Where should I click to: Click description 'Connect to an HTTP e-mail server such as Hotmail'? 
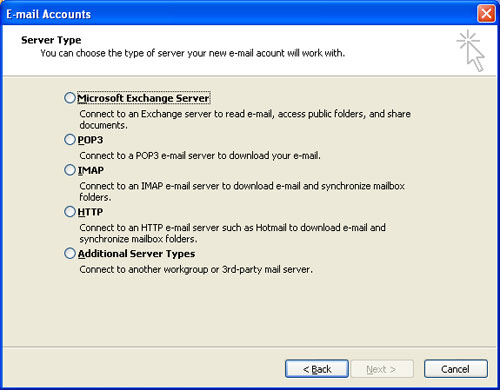[x=183, y=228]
